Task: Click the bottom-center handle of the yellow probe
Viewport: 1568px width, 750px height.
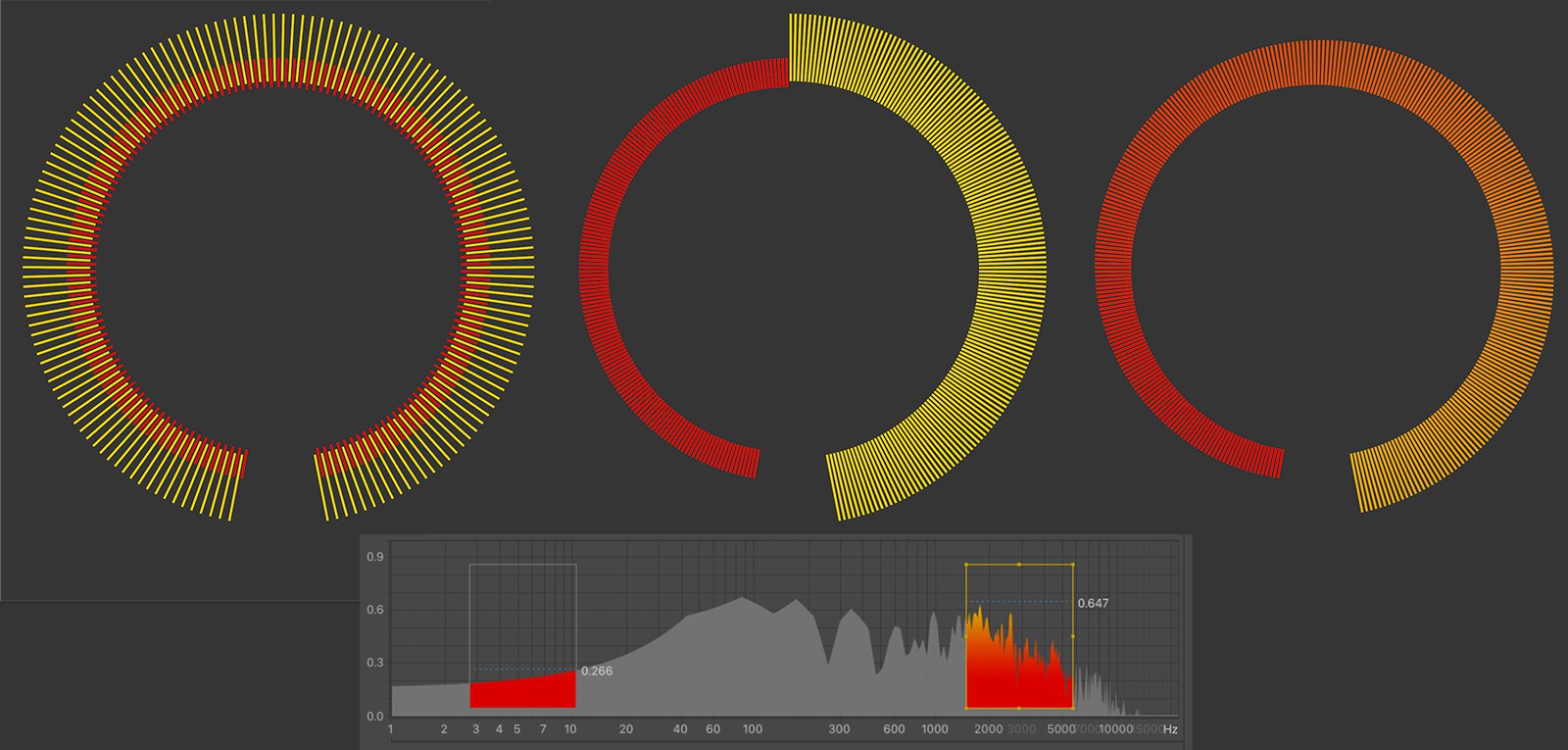Action: 1019,707
